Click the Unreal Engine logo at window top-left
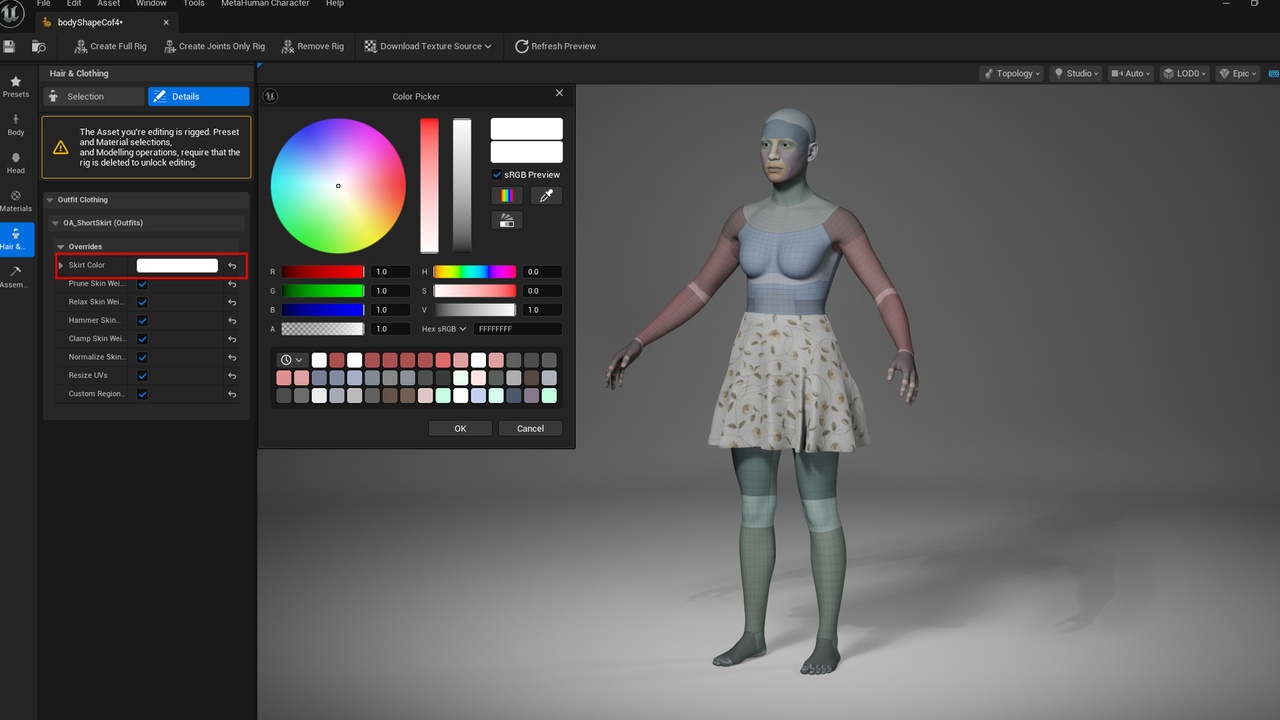 12,12
